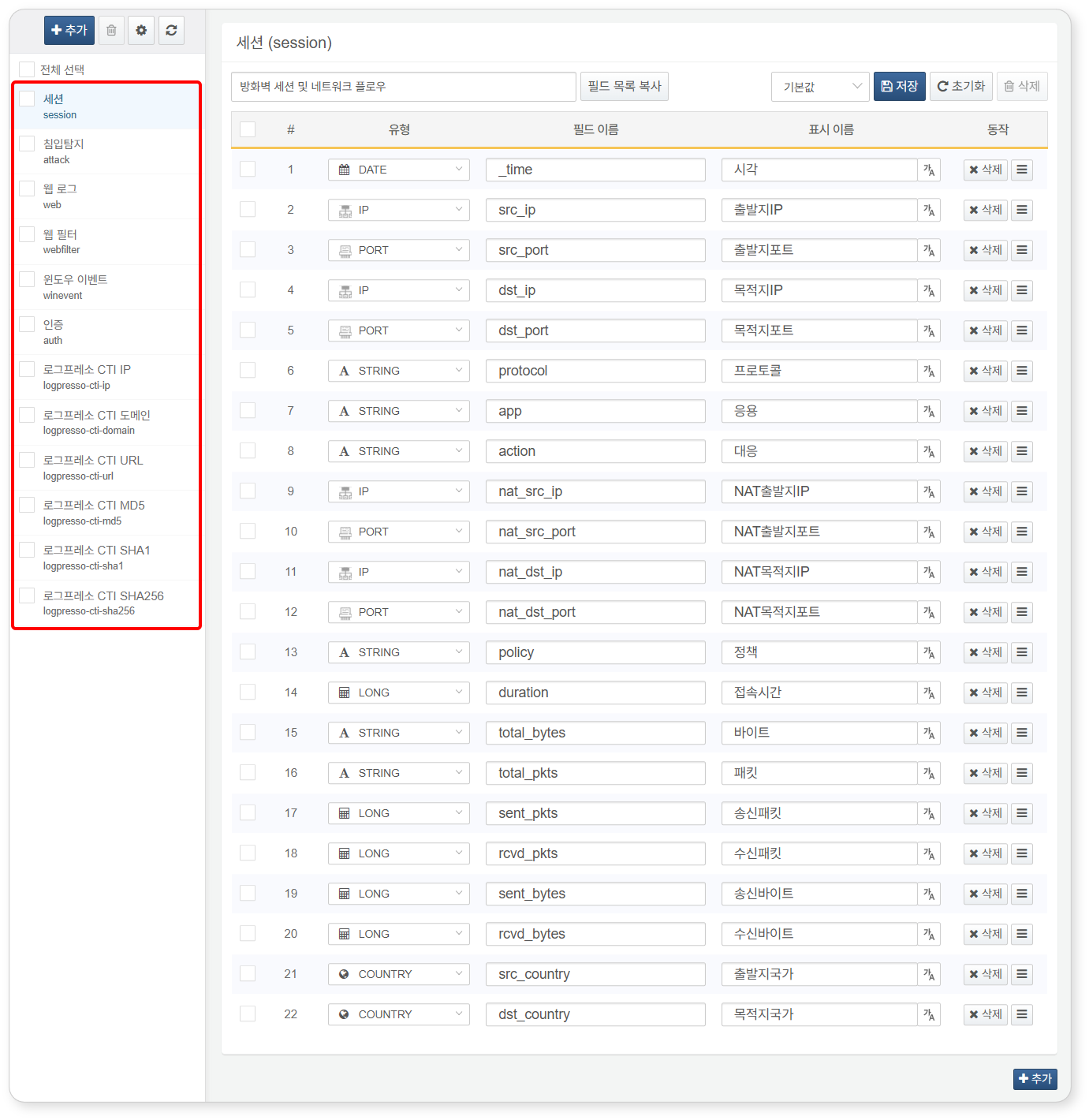The width and height of the screenshot is (1089, 1120).
Task: Open settings gear in left toolbar
Action: (141, 30)
